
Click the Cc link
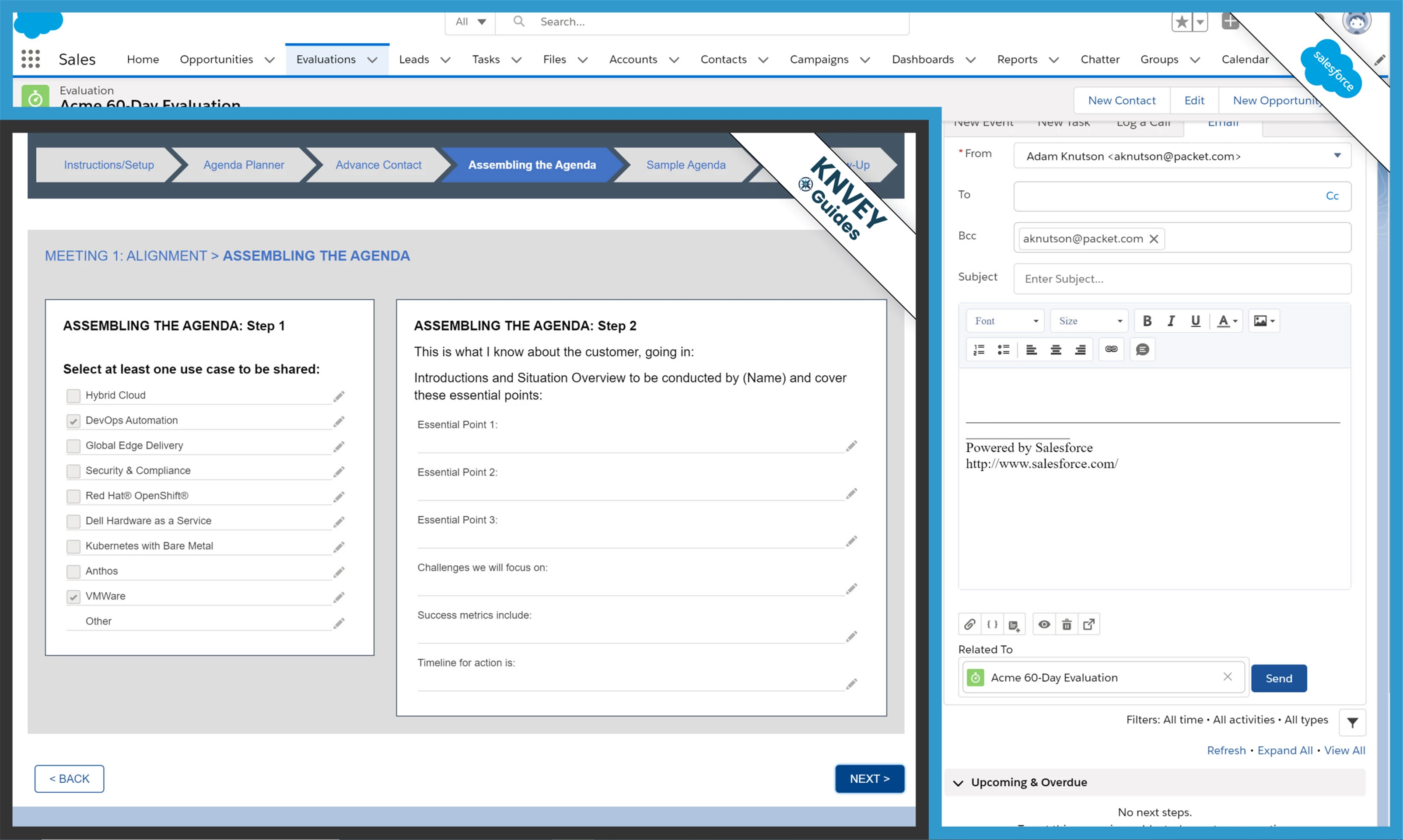[x=1332, y=196]
